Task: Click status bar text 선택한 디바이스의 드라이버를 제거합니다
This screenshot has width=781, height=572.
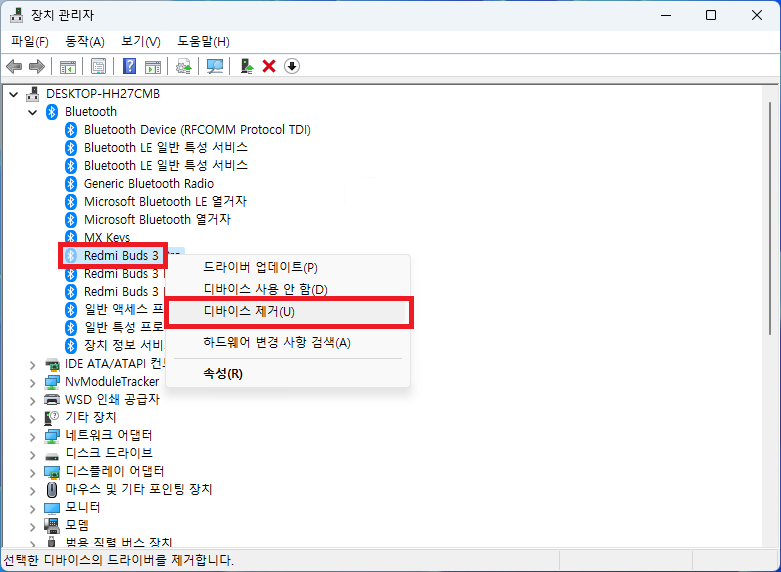Action: coord(119,560)
